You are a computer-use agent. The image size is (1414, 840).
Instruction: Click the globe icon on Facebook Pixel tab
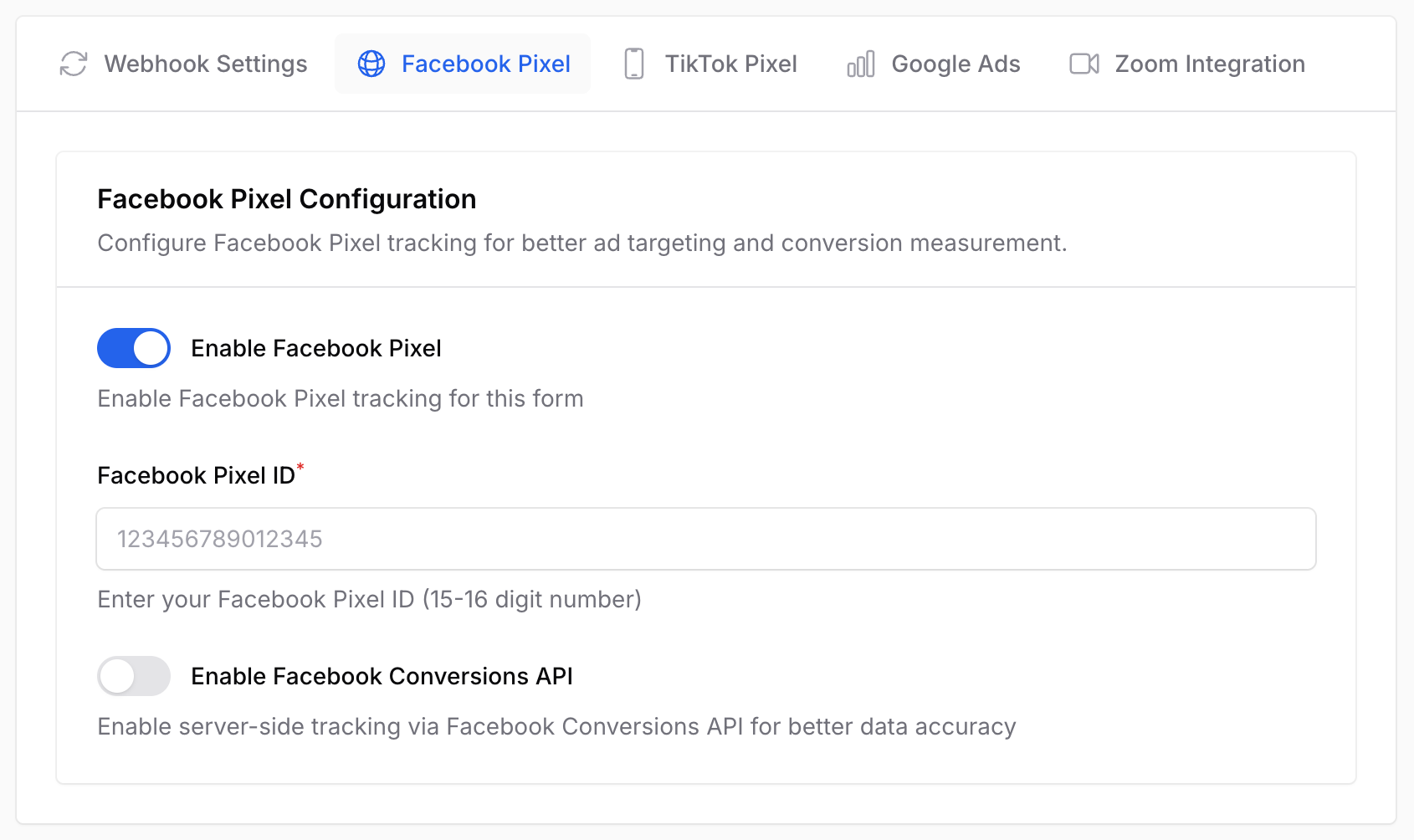[x=371, y=64]
